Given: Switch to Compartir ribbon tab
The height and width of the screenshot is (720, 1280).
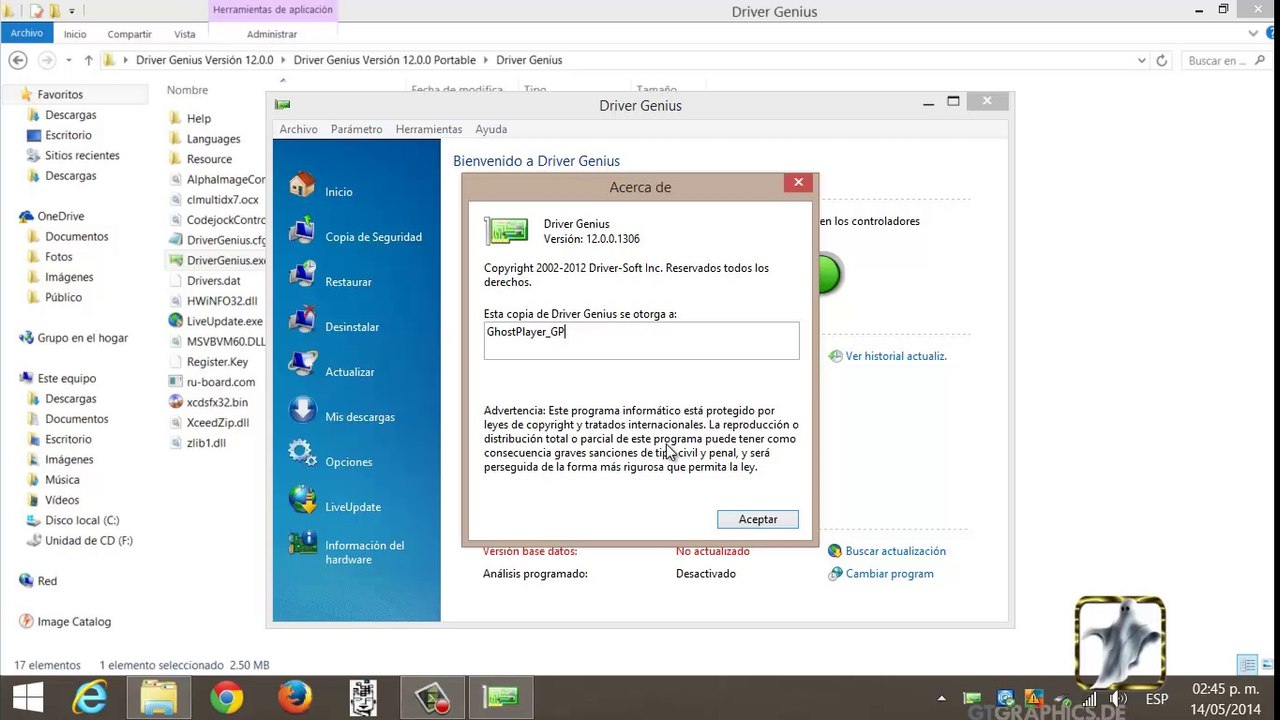Looking at the screenshot, I should pos(129,34).
